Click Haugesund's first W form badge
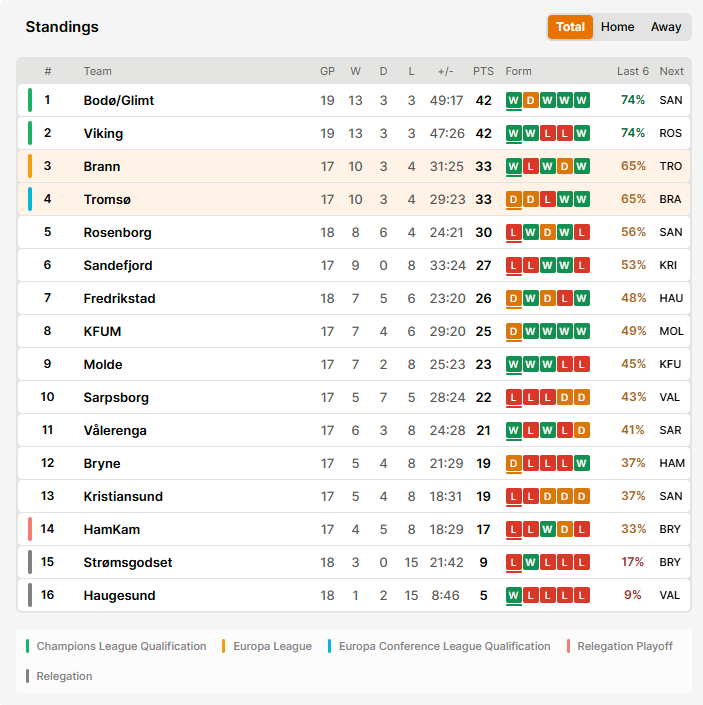 (514, 595)
